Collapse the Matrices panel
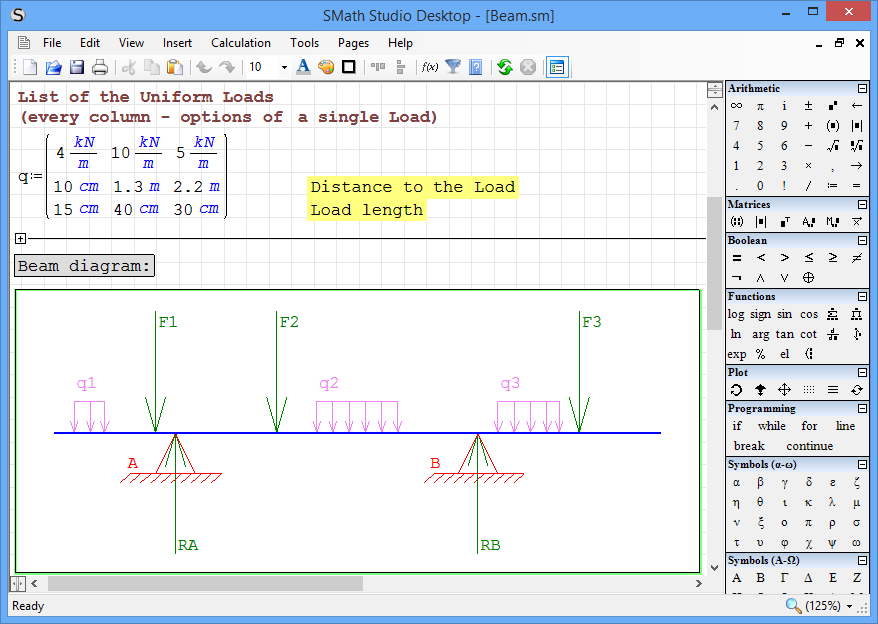This screenshot has width=878, height=624. tap(862, 204)
